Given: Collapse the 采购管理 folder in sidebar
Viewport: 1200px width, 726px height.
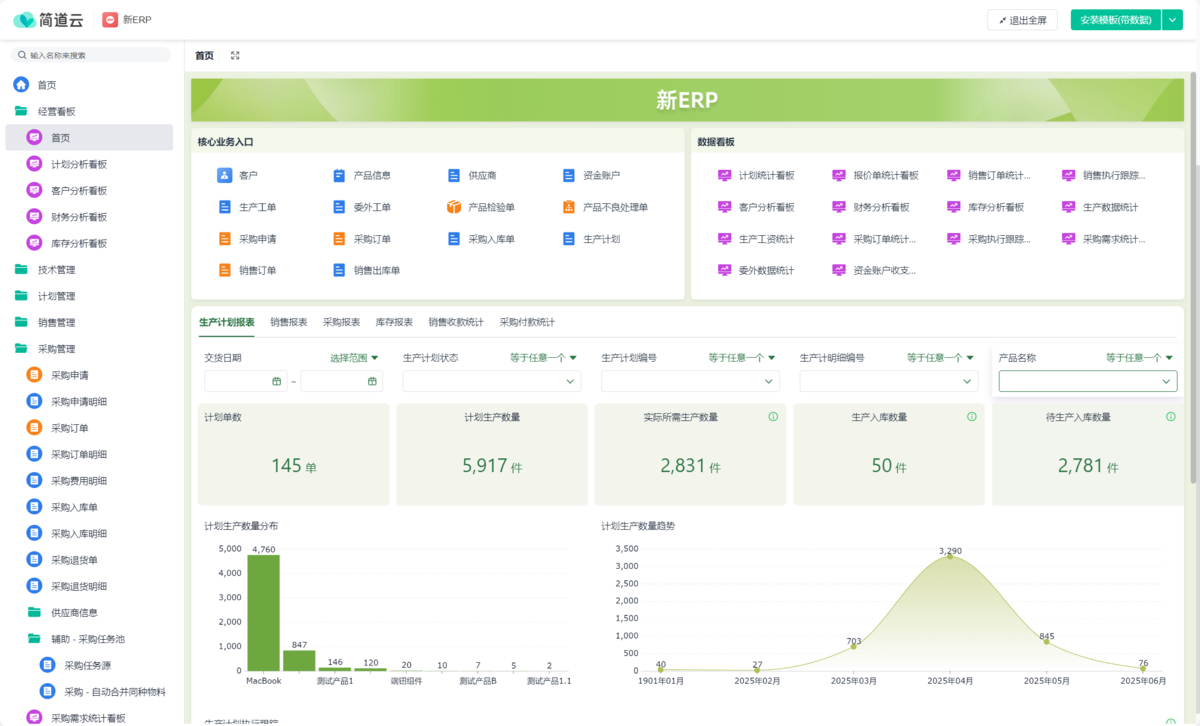Looking at the screenshot, I should (x=20, y=349).
